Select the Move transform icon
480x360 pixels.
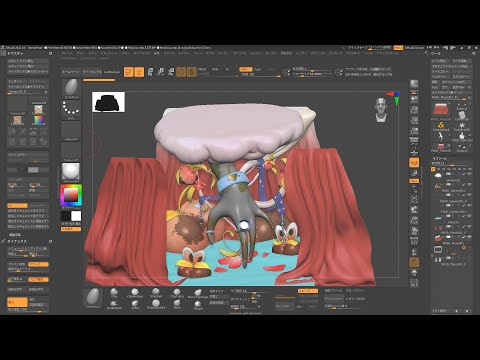[x=150, y=72]
